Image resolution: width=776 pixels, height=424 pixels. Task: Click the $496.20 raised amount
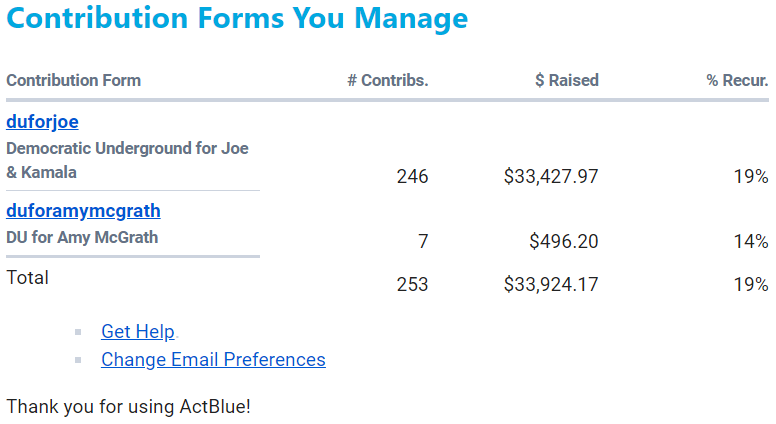[564, 241]
